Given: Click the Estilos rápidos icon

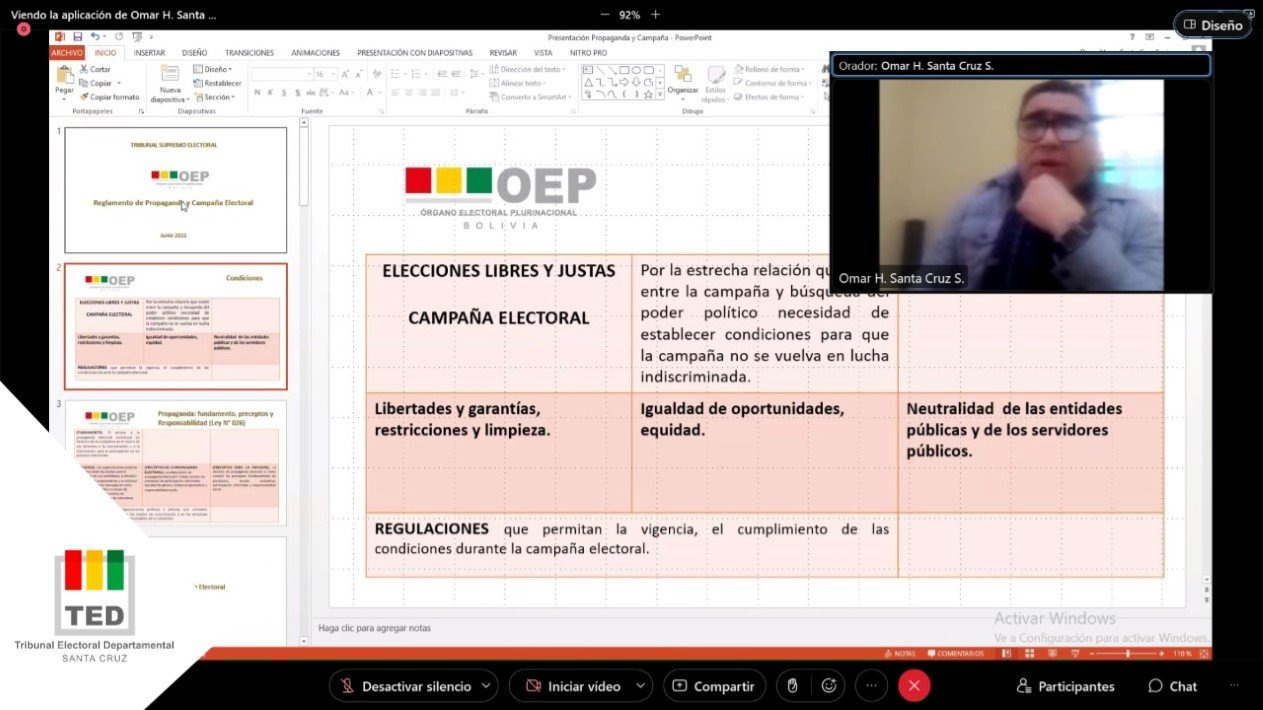Looking at the screenshot, I should 715,82.
